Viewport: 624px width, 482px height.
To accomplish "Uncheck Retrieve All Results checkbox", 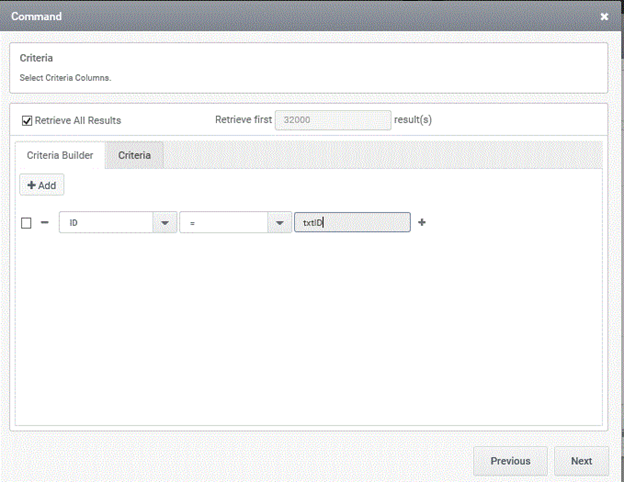I will tap(27, 121).
